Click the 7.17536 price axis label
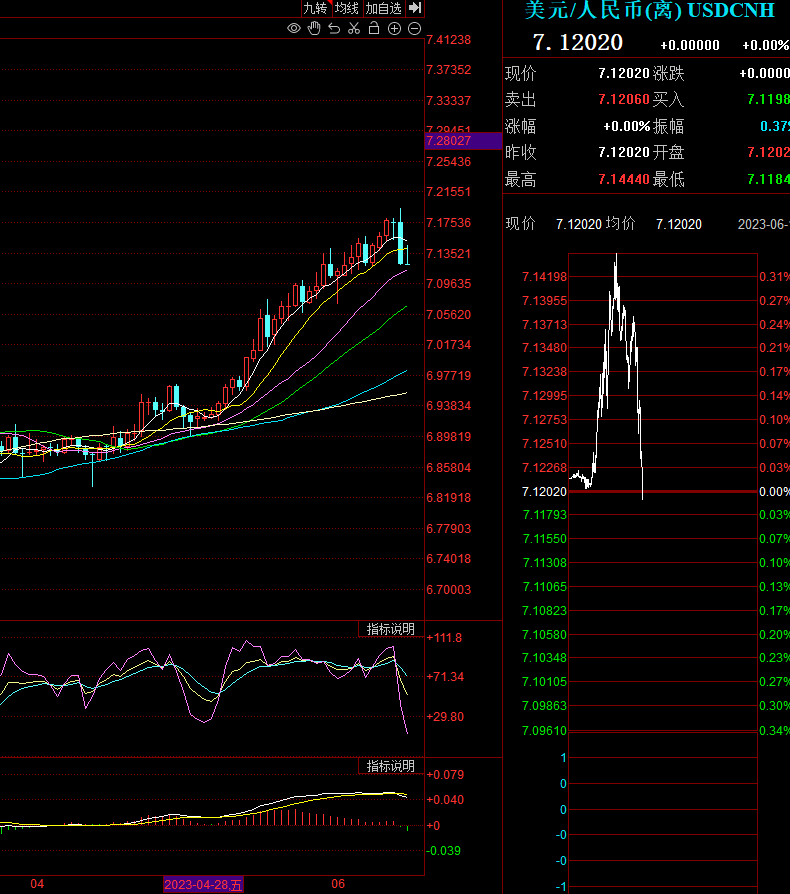 [x=449, y=223]
